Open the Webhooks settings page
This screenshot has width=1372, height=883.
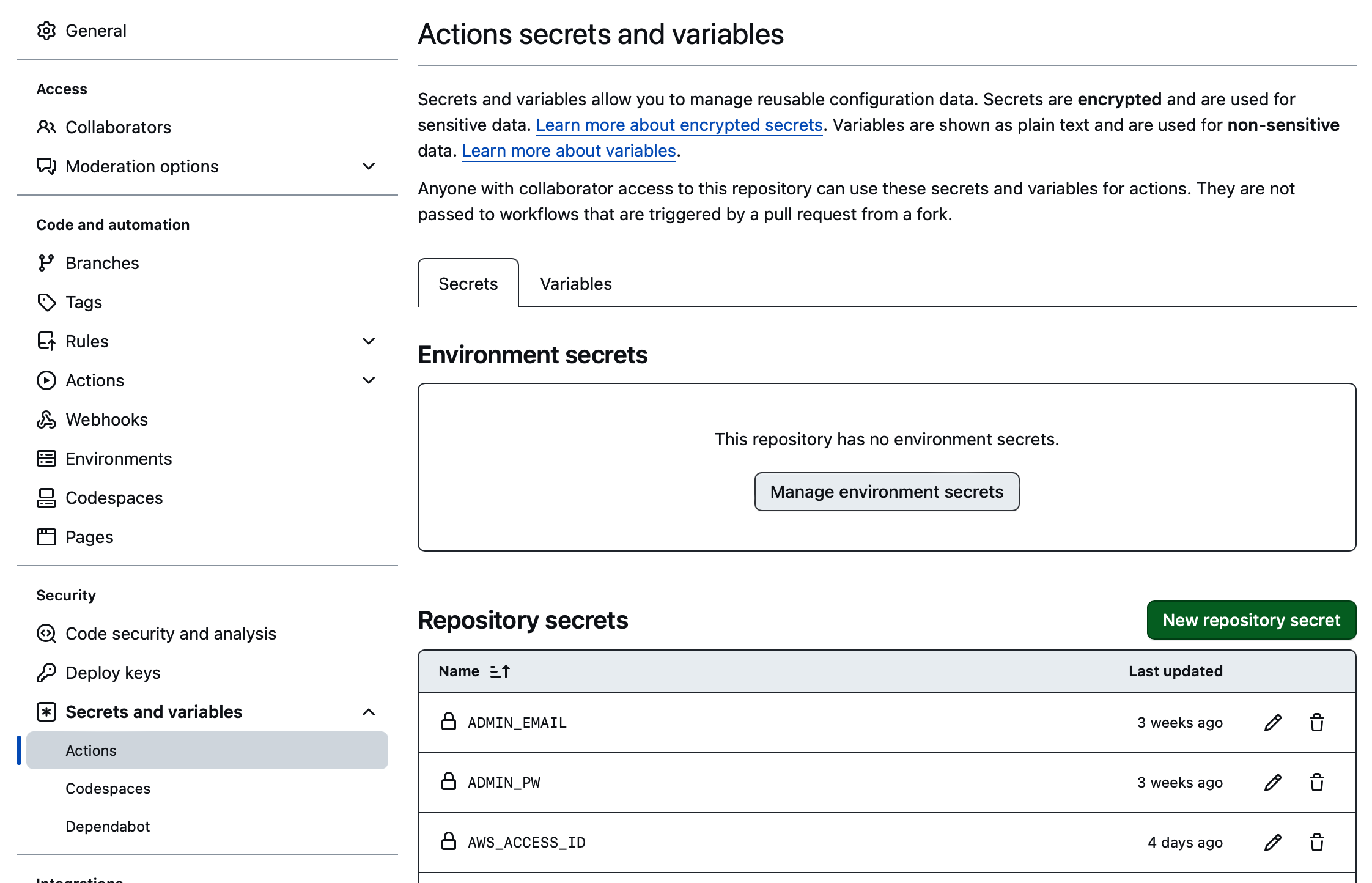click(106, 419)
